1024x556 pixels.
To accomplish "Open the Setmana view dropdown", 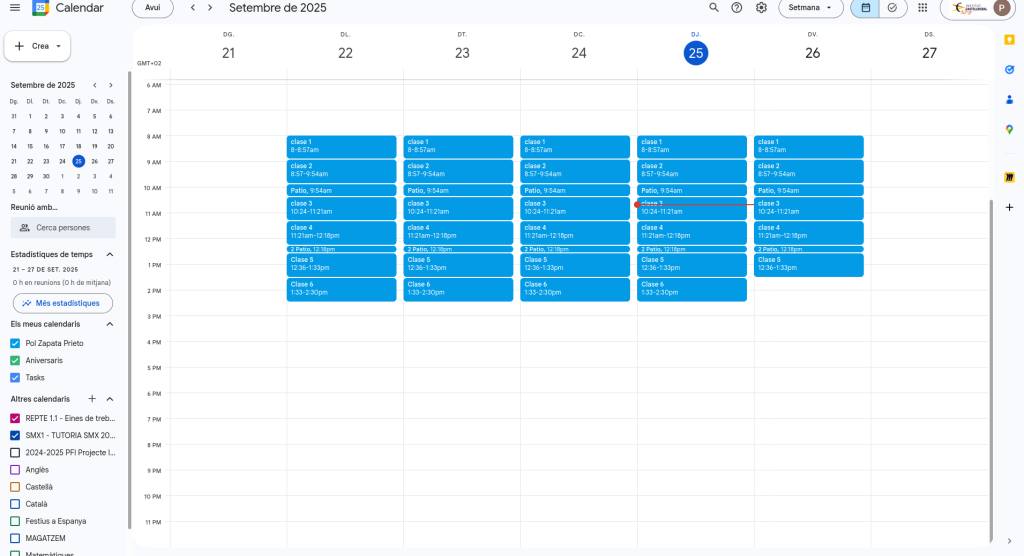I will (x=810, y=7).
